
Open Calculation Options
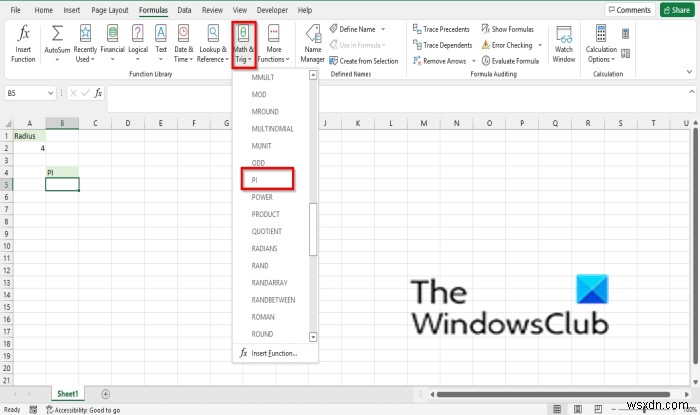pyautogui.click(x=601, y=44)
